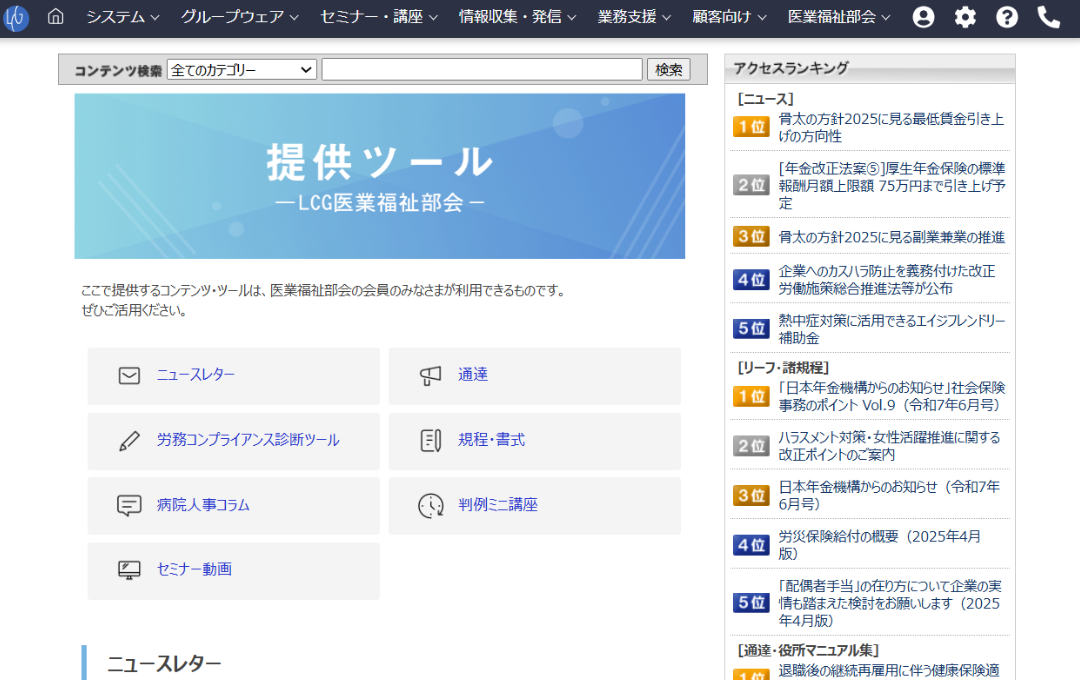Open 社会保険事務のポイント Vol.9 leaflet link
The image size is (1080, 680).
click(x=892, y=397)
